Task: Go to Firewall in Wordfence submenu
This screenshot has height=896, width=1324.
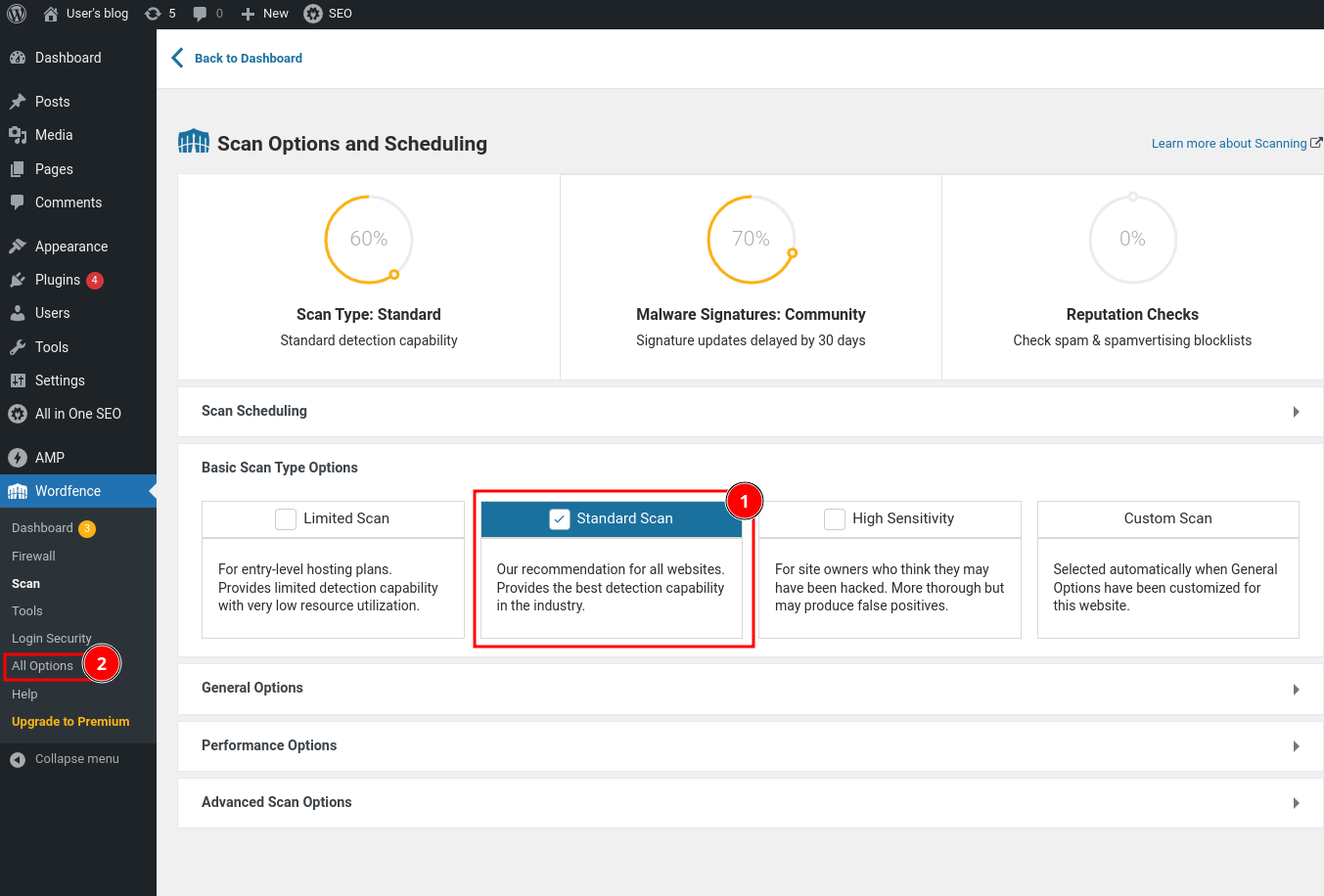Action: (x=33, y=556)
